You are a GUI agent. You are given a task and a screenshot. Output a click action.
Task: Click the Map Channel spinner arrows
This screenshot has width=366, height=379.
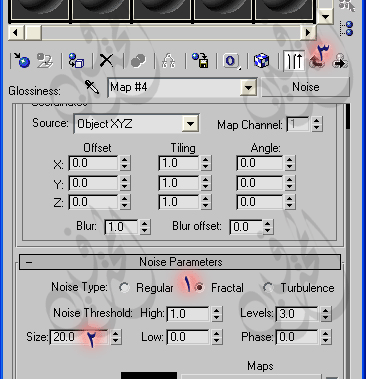[317, 124]
